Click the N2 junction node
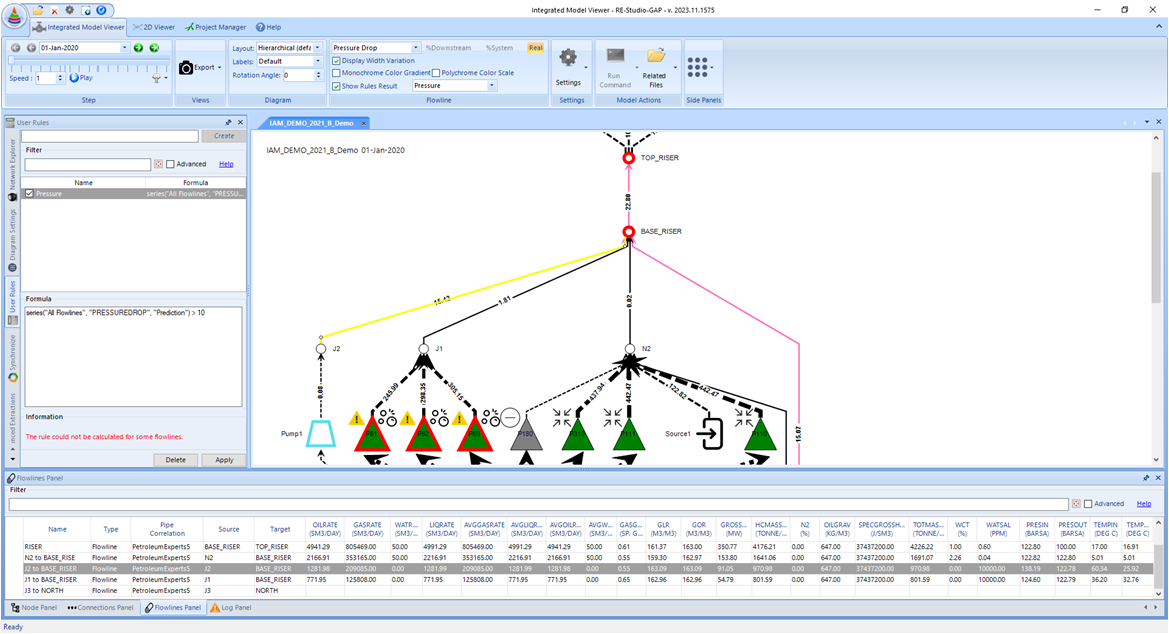The image size is (1169, 634). (x=630, y=349)
